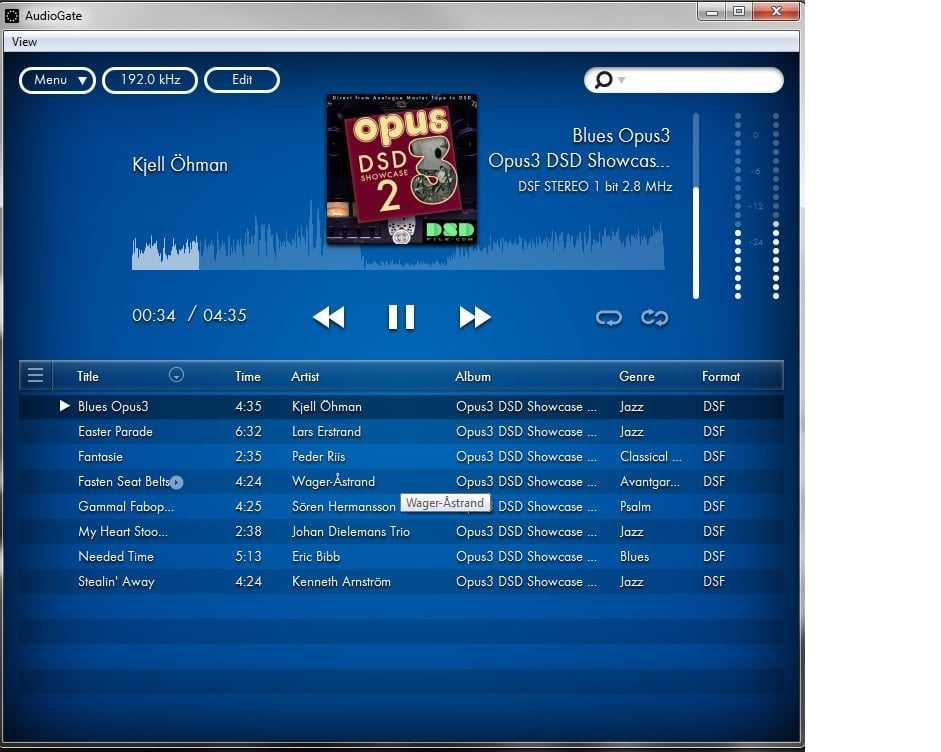Screen dimensions: 941x752
Task: Pause the current track
Action: point(401,317)
